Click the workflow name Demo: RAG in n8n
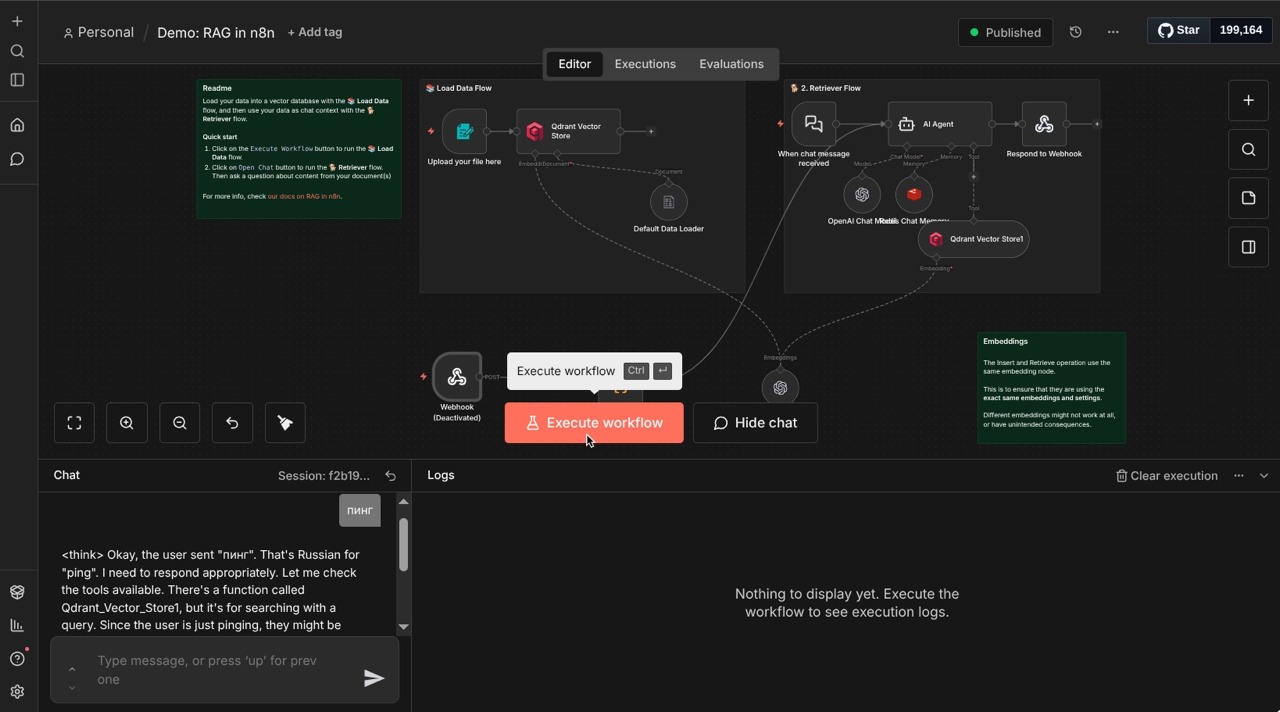Screen dimensions: 1280x712 point(216,32)
